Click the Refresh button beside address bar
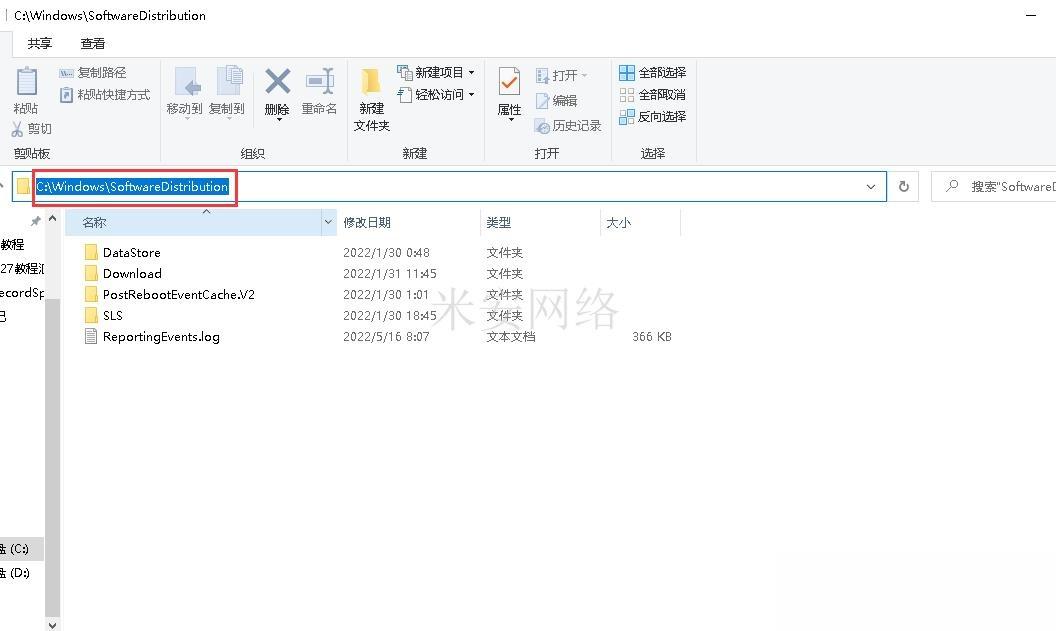Image resolution: width=1056 pixels, height=631 pixels. click(x=904, y=187)
